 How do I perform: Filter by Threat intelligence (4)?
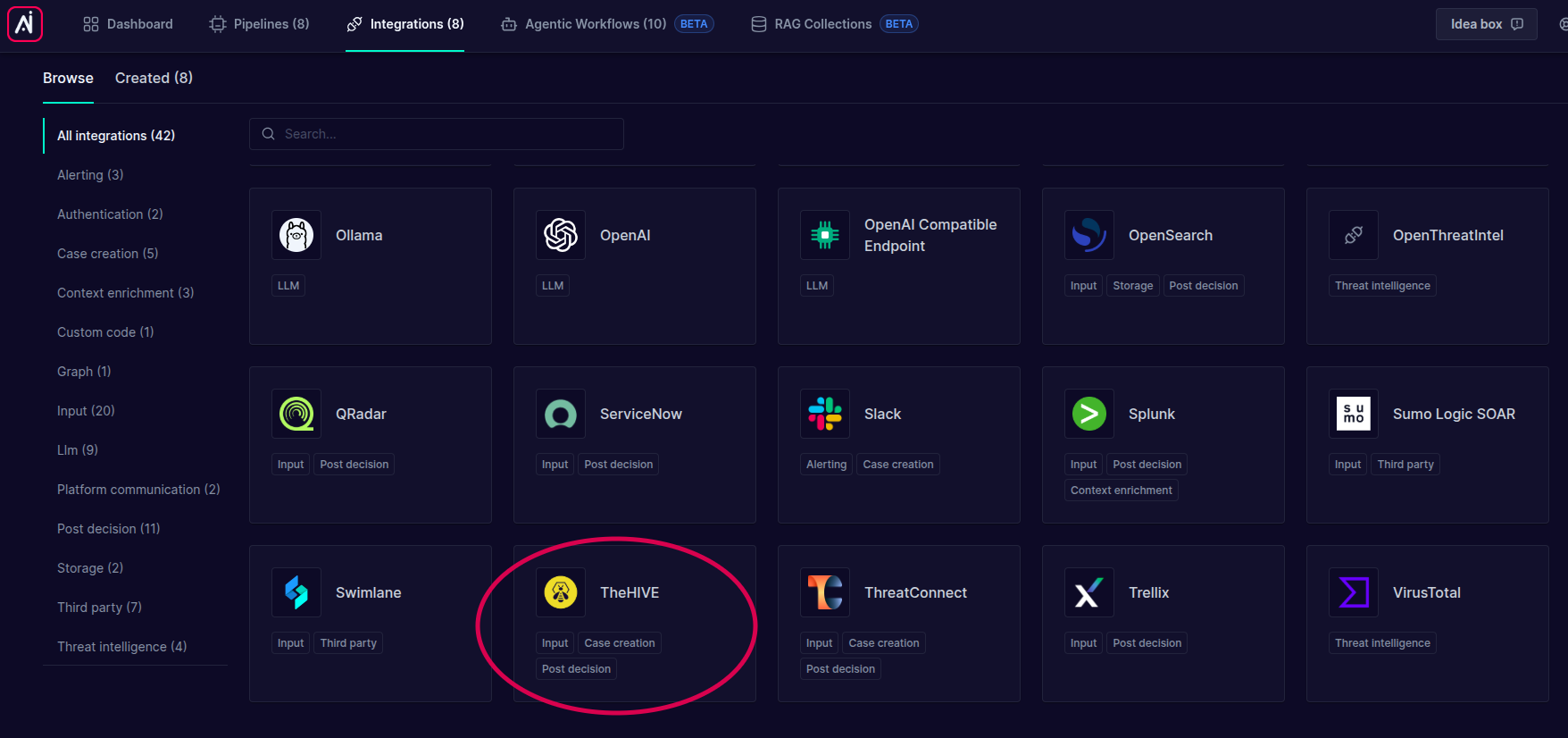tap(121, 647)
